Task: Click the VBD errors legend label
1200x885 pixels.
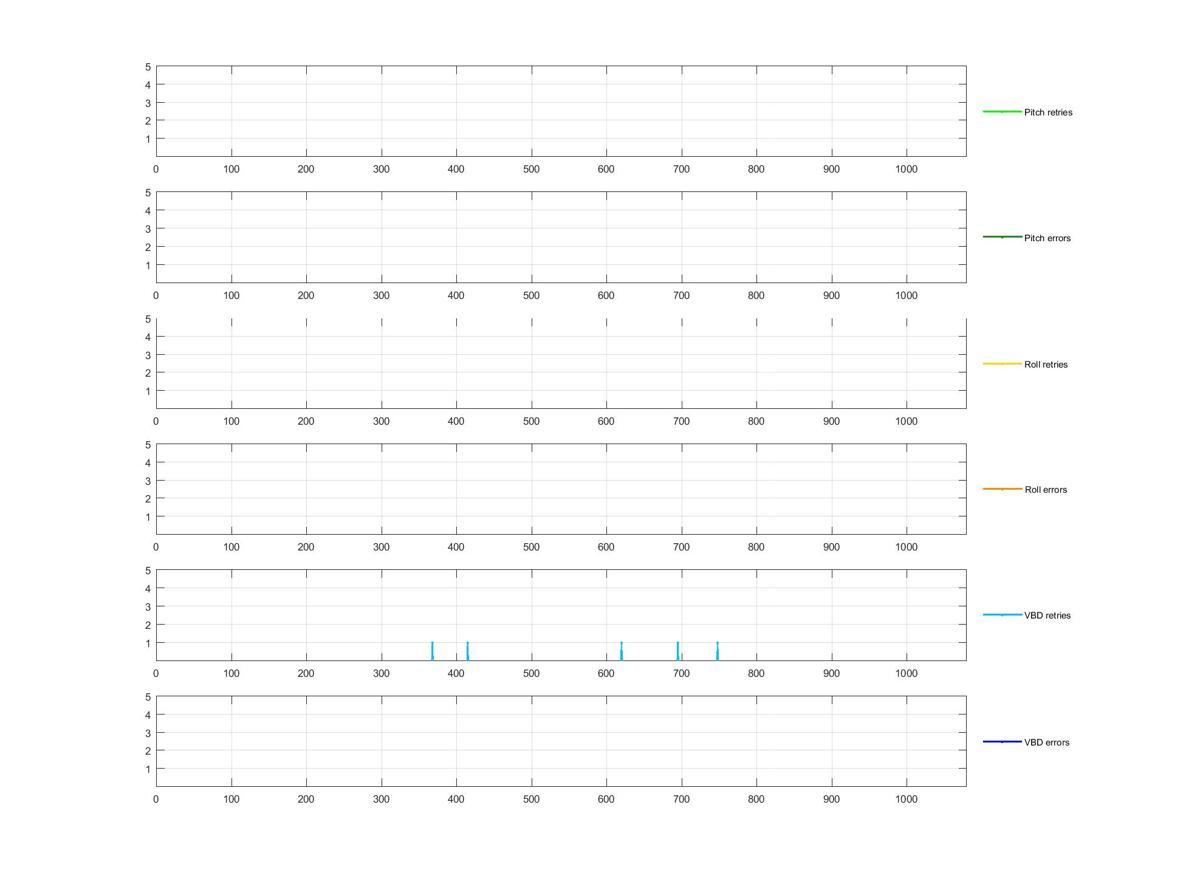Action: click(x=1046, y=742)
